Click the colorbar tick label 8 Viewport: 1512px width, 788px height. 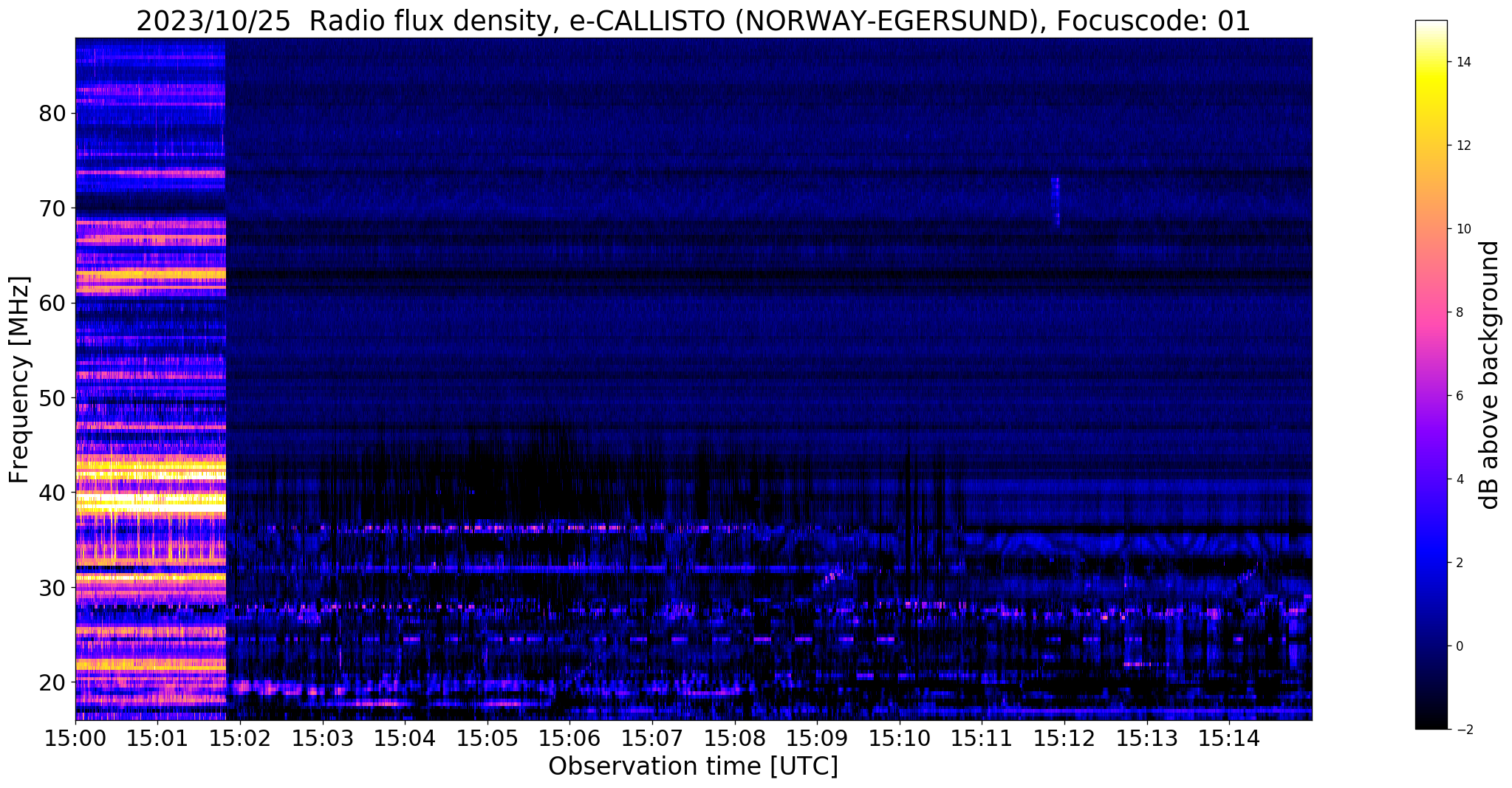(x=1459, y=312)
